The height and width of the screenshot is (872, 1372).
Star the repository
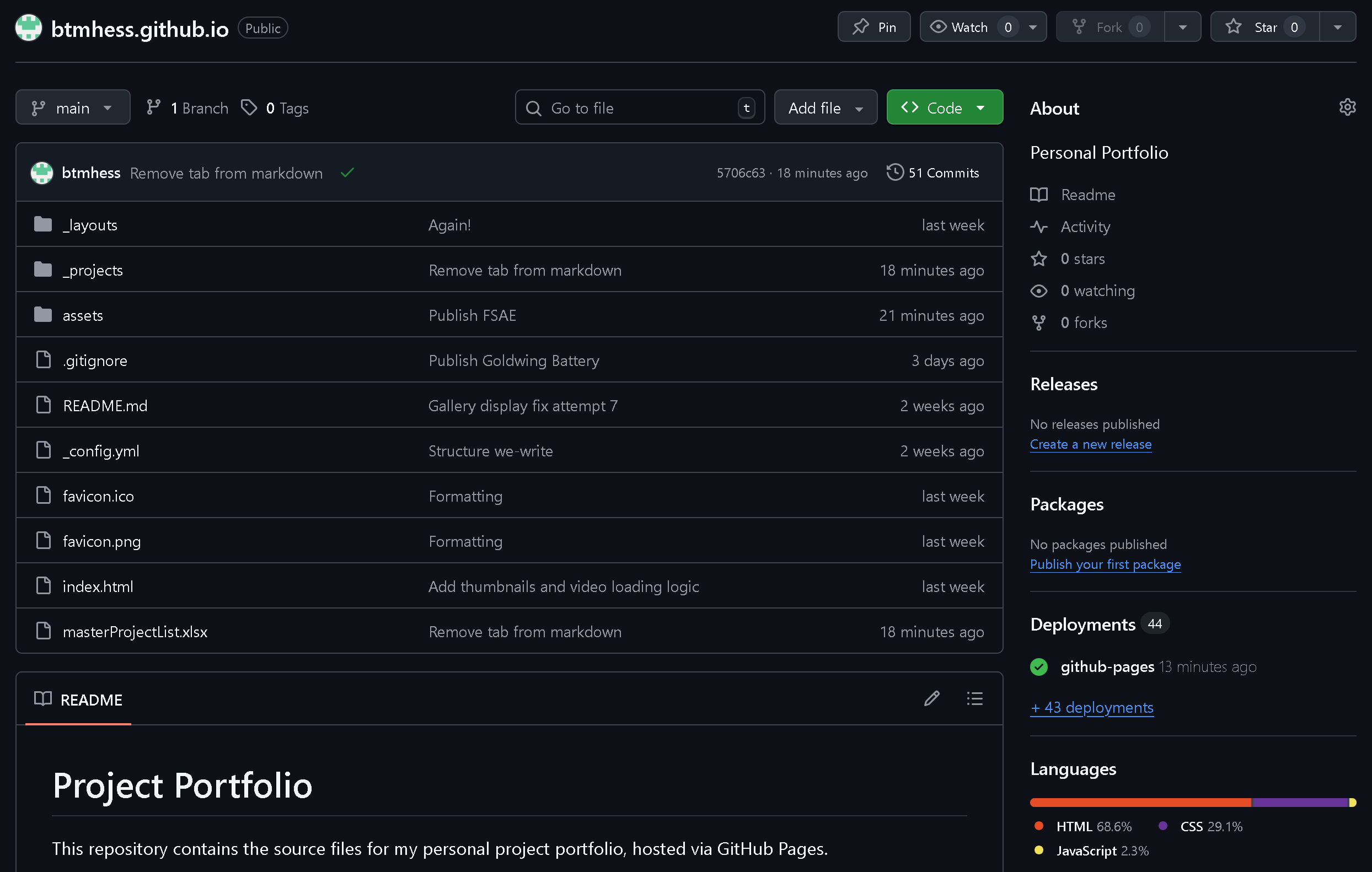(1265, 27)
